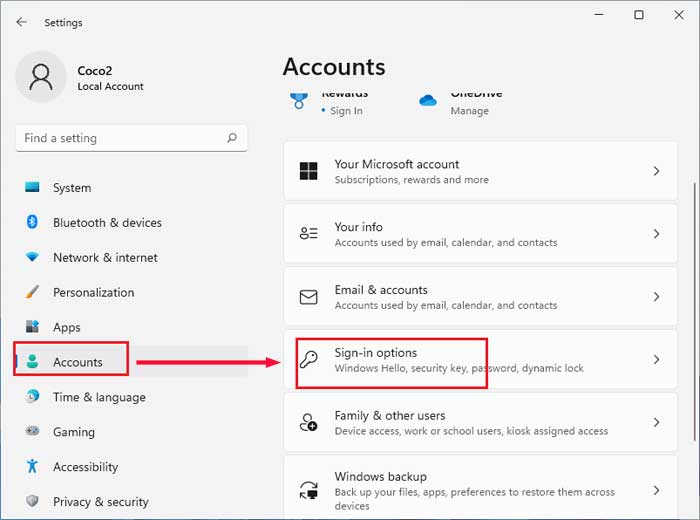Click the Time & language globe icon
Screen dimensions: 700x520
click(x=32, y=396)
